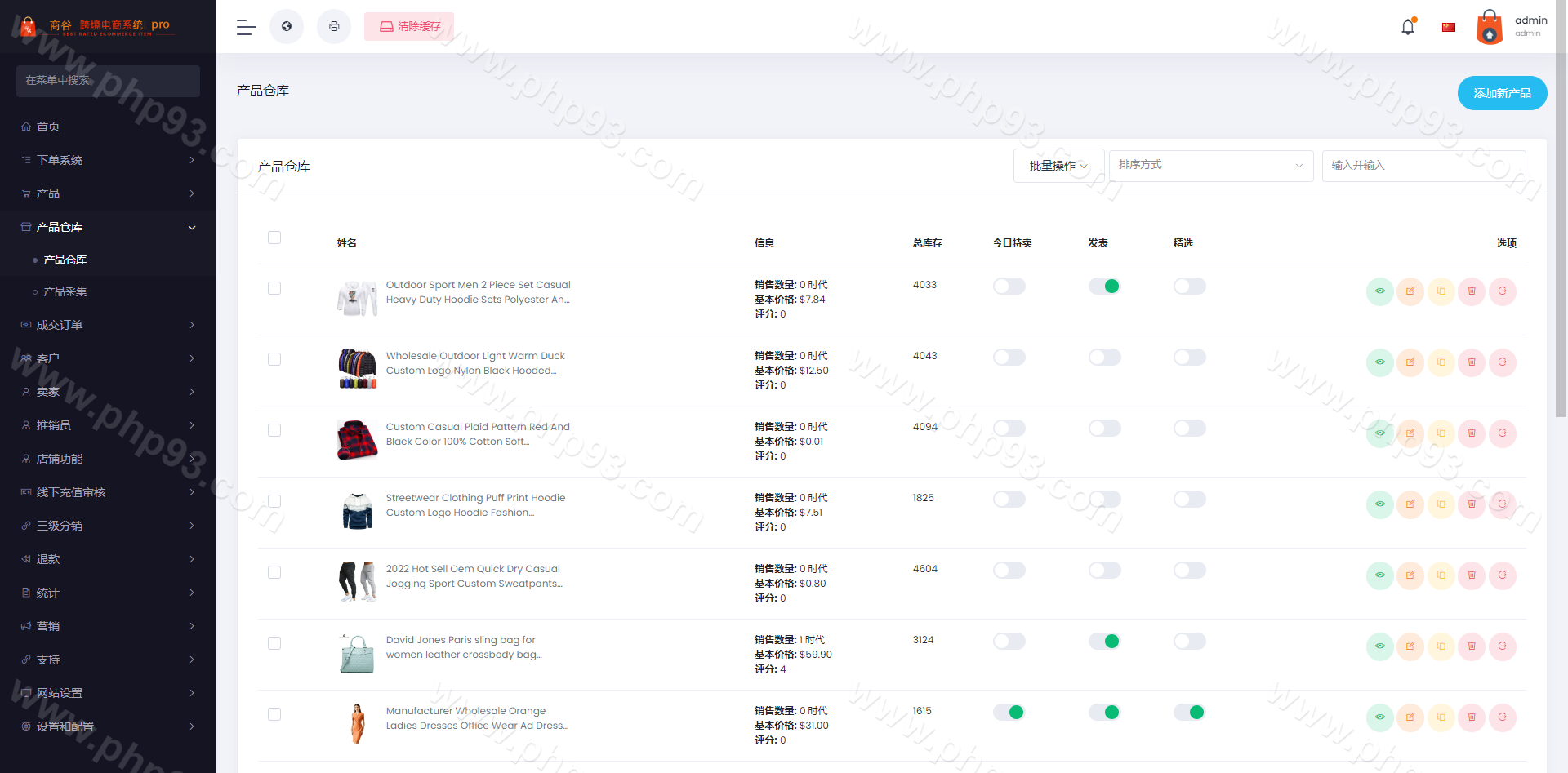
Task: Expand the 下单系统 sidebar menu
Action: coord(108,160)
